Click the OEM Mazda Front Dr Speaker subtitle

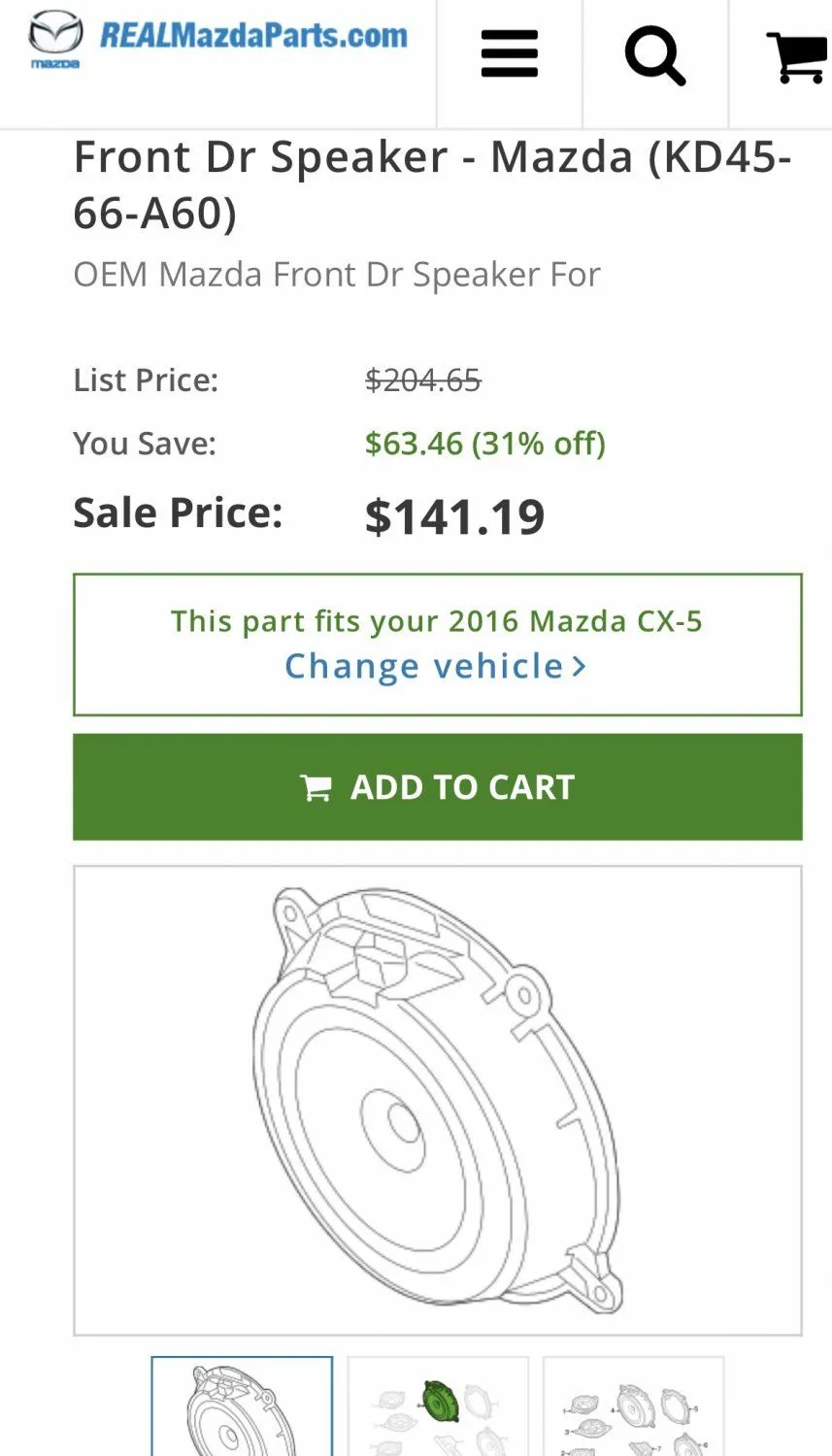click(x=337, y=275)
